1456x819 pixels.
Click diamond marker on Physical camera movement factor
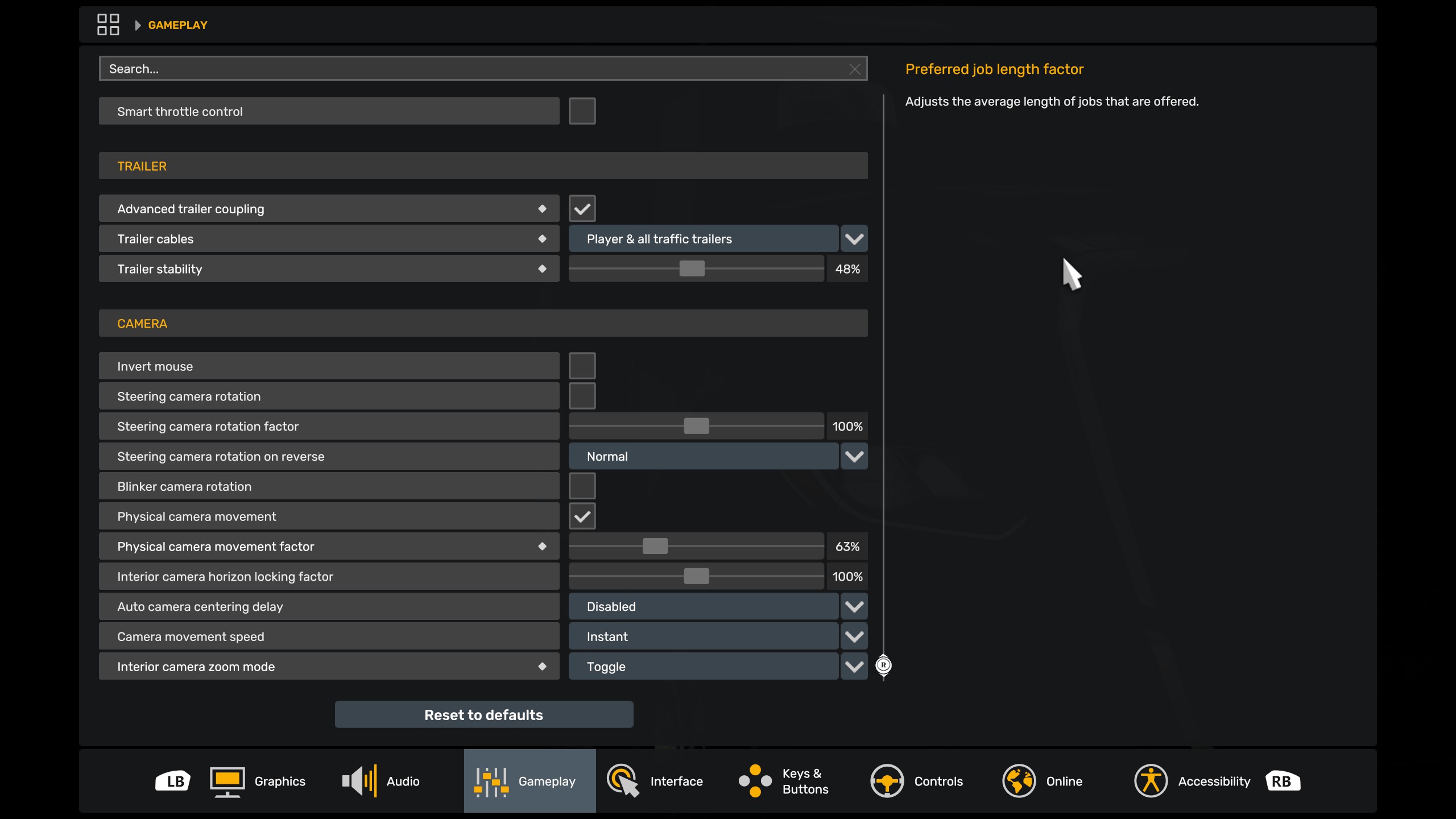(542, 546)
